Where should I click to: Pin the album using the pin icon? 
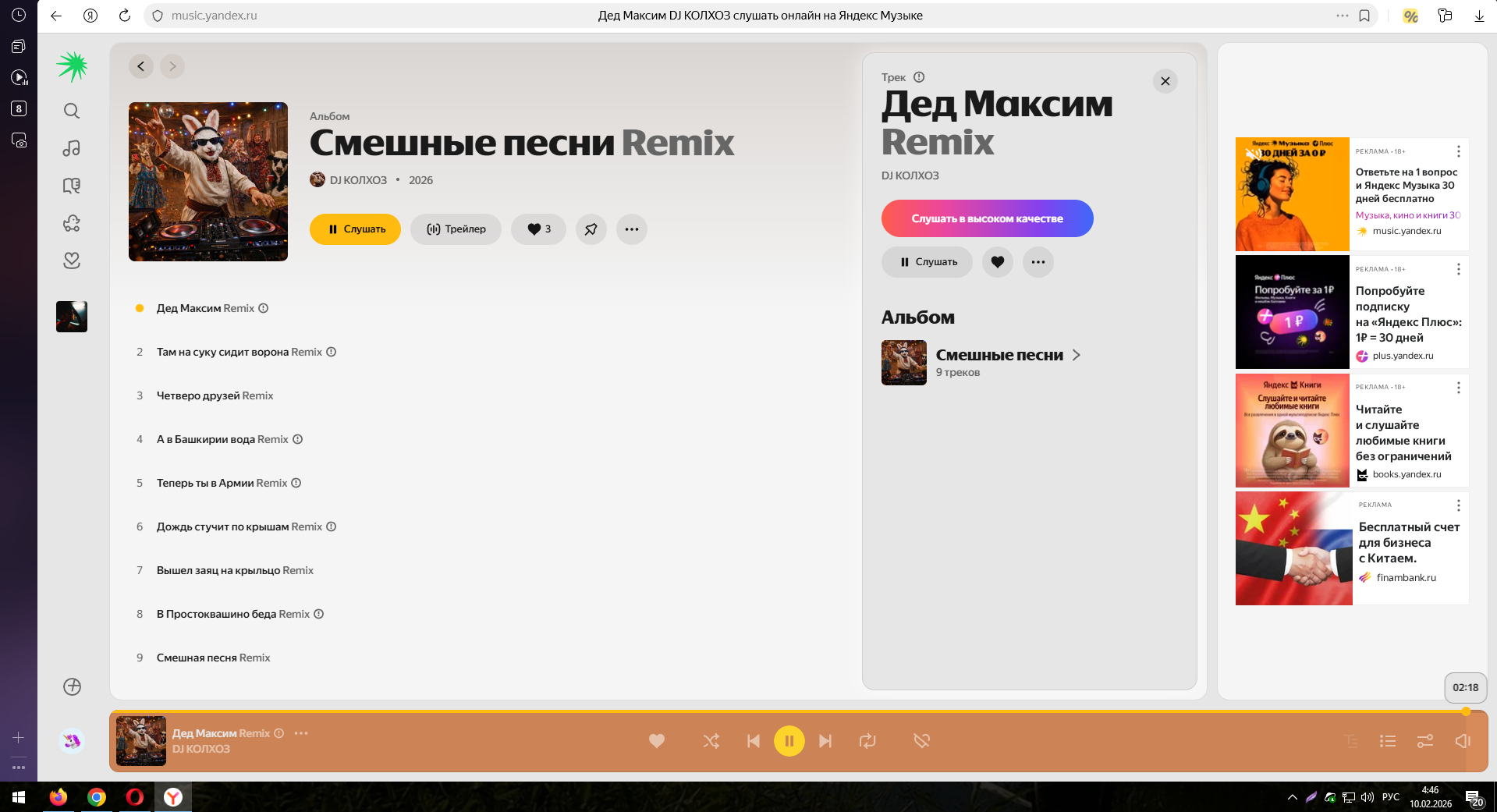(591, 229)
